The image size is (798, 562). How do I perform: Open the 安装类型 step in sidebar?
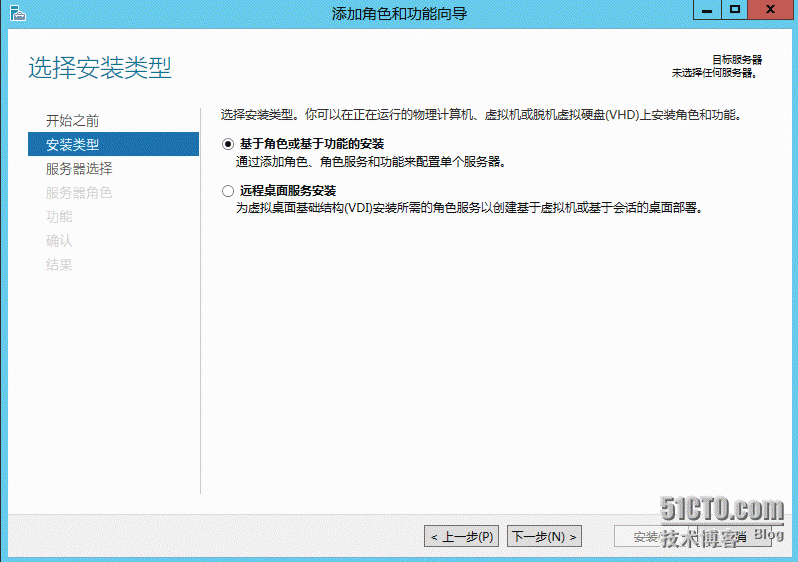coord(113,144)
